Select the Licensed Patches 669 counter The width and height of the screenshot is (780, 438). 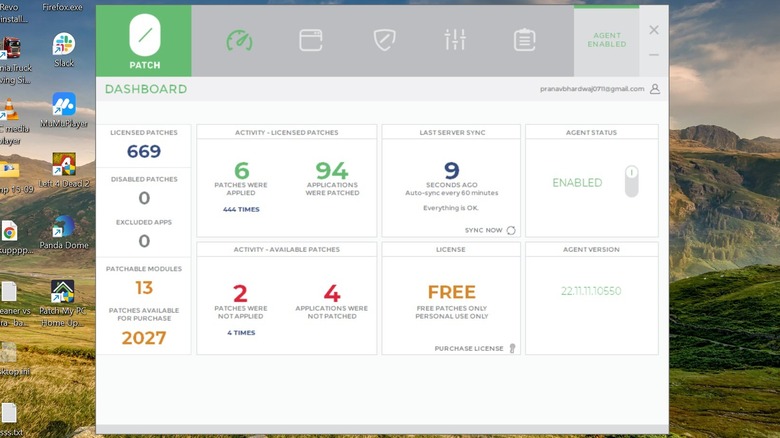(144, 151)
